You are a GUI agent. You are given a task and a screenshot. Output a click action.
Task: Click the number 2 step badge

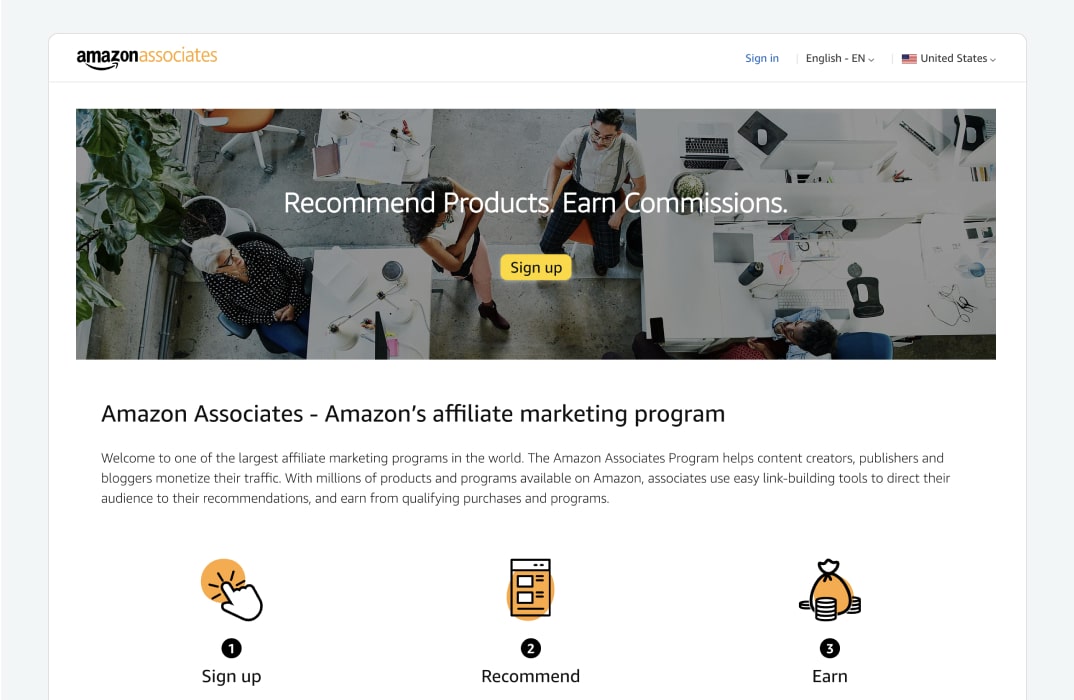530,648
